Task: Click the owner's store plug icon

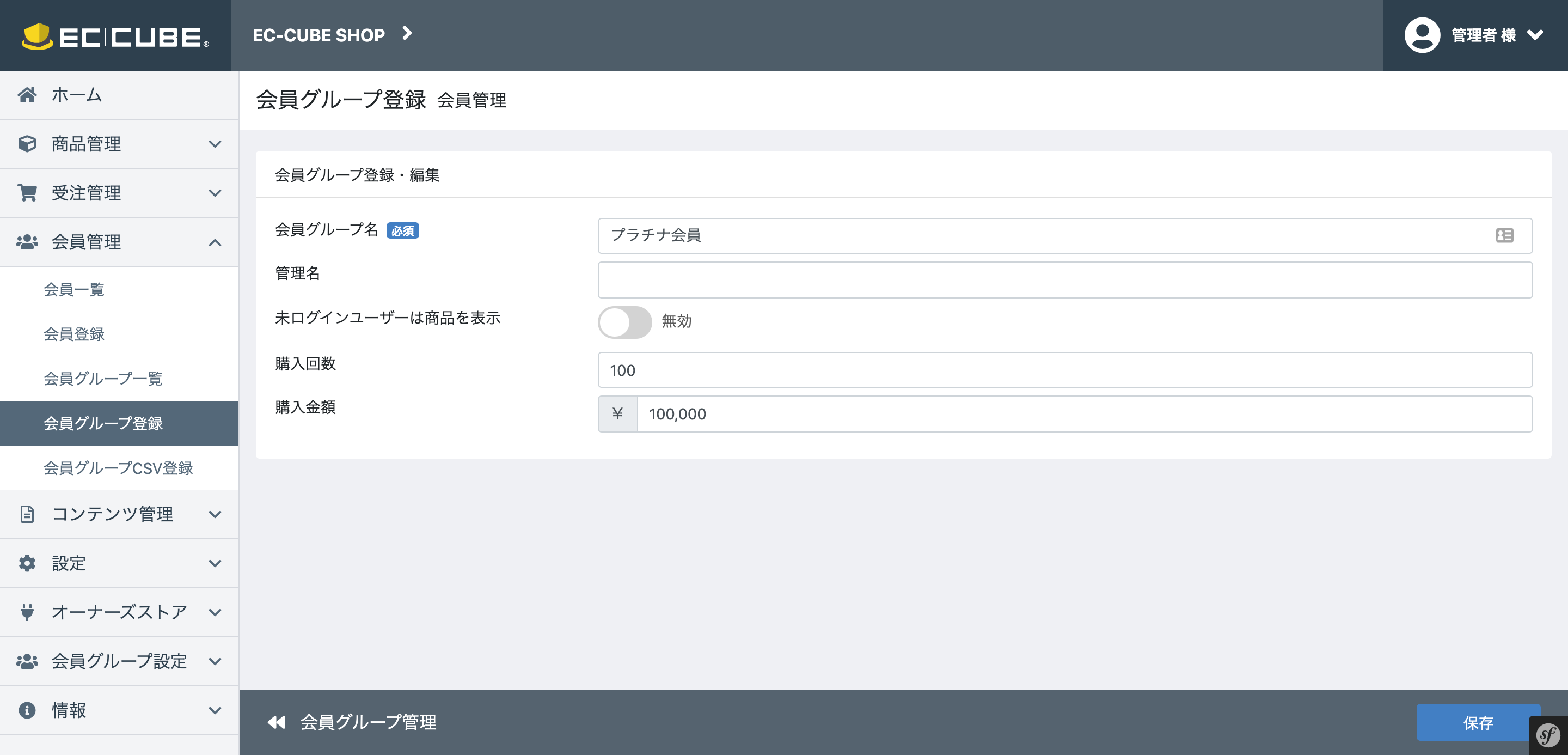Action: (27, 612)
